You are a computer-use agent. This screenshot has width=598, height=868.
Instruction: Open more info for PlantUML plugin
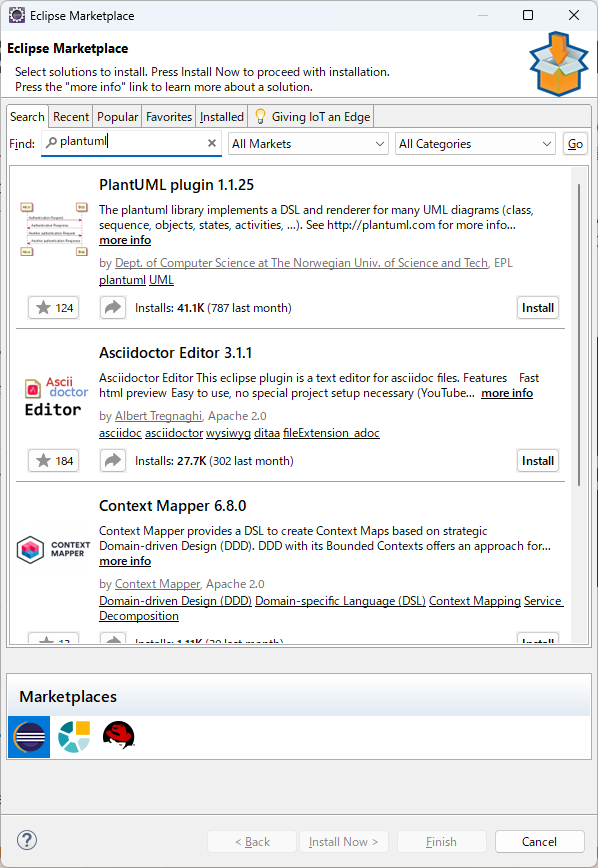[x=125, y=240]
